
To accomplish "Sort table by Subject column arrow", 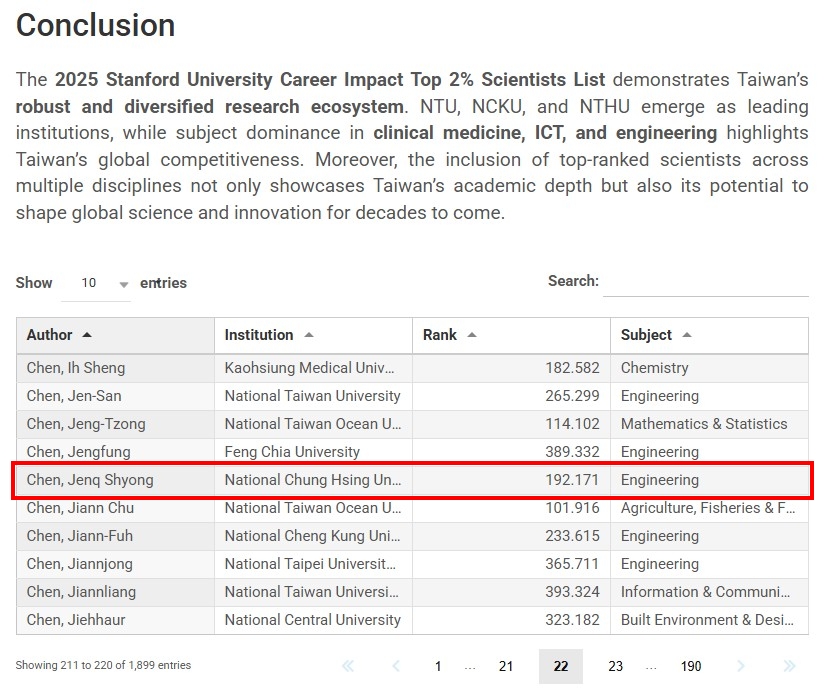I will tap(687, 335).
